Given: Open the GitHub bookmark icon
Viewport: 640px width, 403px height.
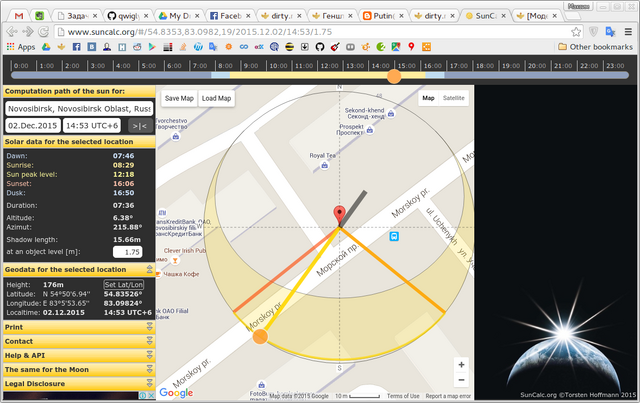Looking at the screenshot, I should click(x=320, y=47).
